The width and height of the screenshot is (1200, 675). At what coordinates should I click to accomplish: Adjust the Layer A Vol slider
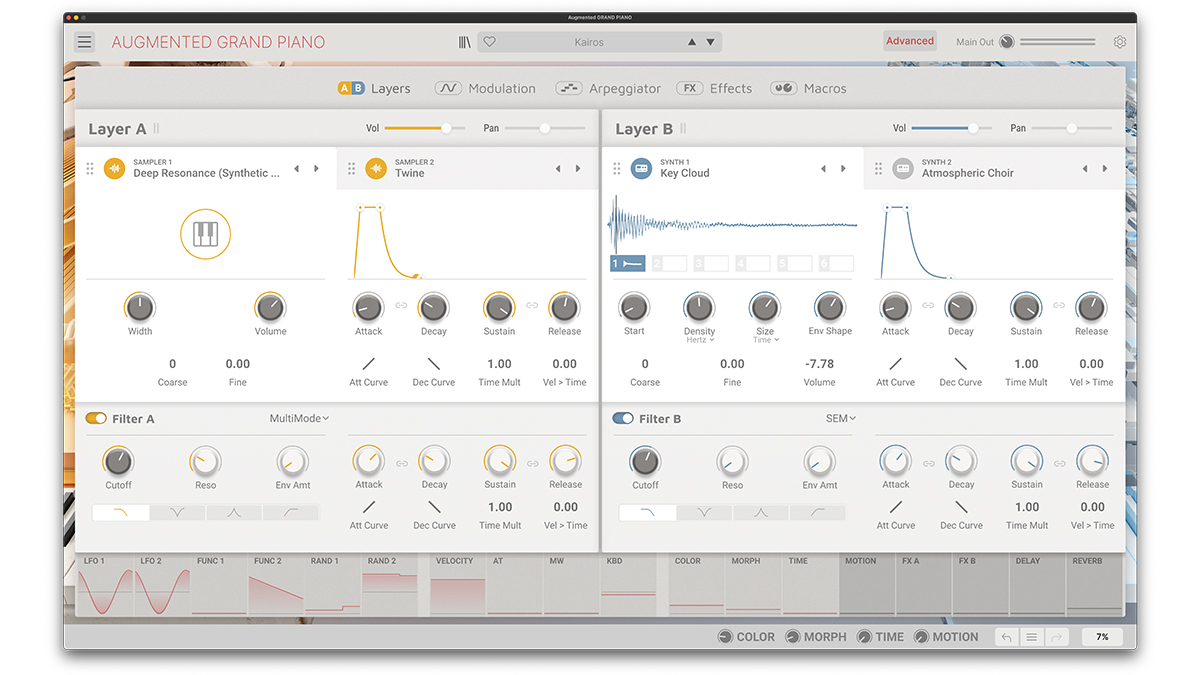point(425,128)
